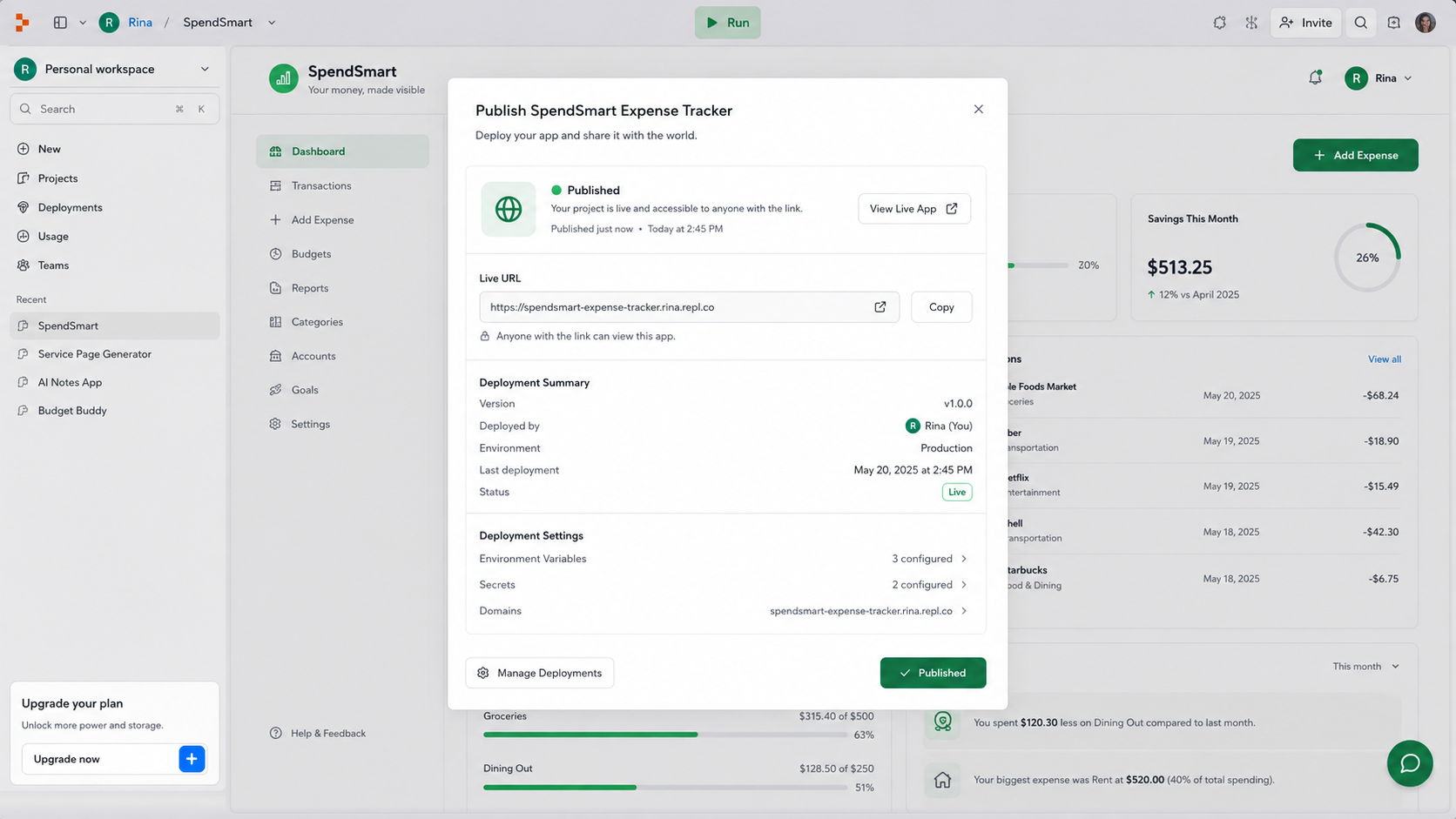Click the Replit logo icon

[x=23, y=23]
